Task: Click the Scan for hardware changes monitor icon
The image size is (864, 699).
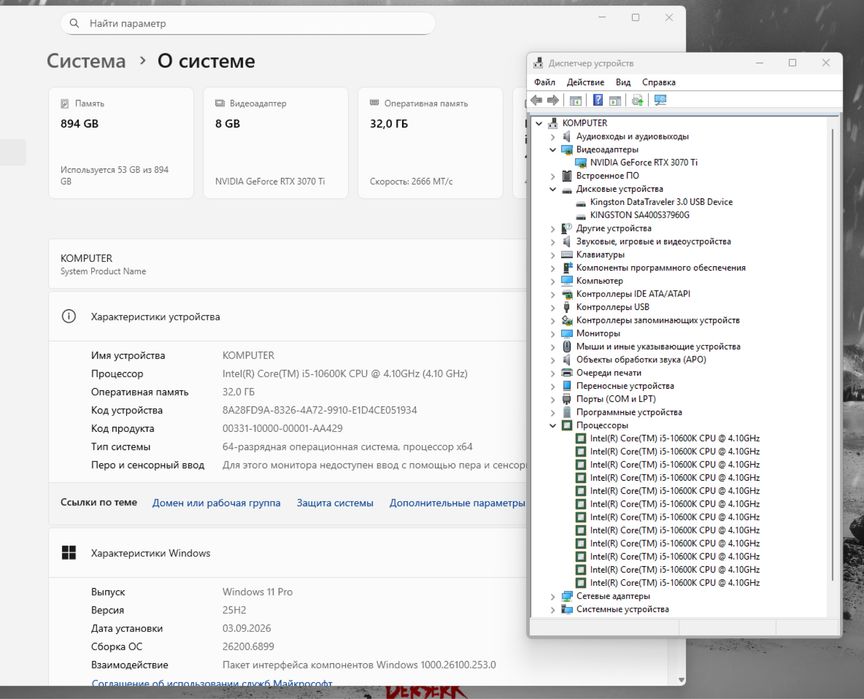Action: [660, 100]
